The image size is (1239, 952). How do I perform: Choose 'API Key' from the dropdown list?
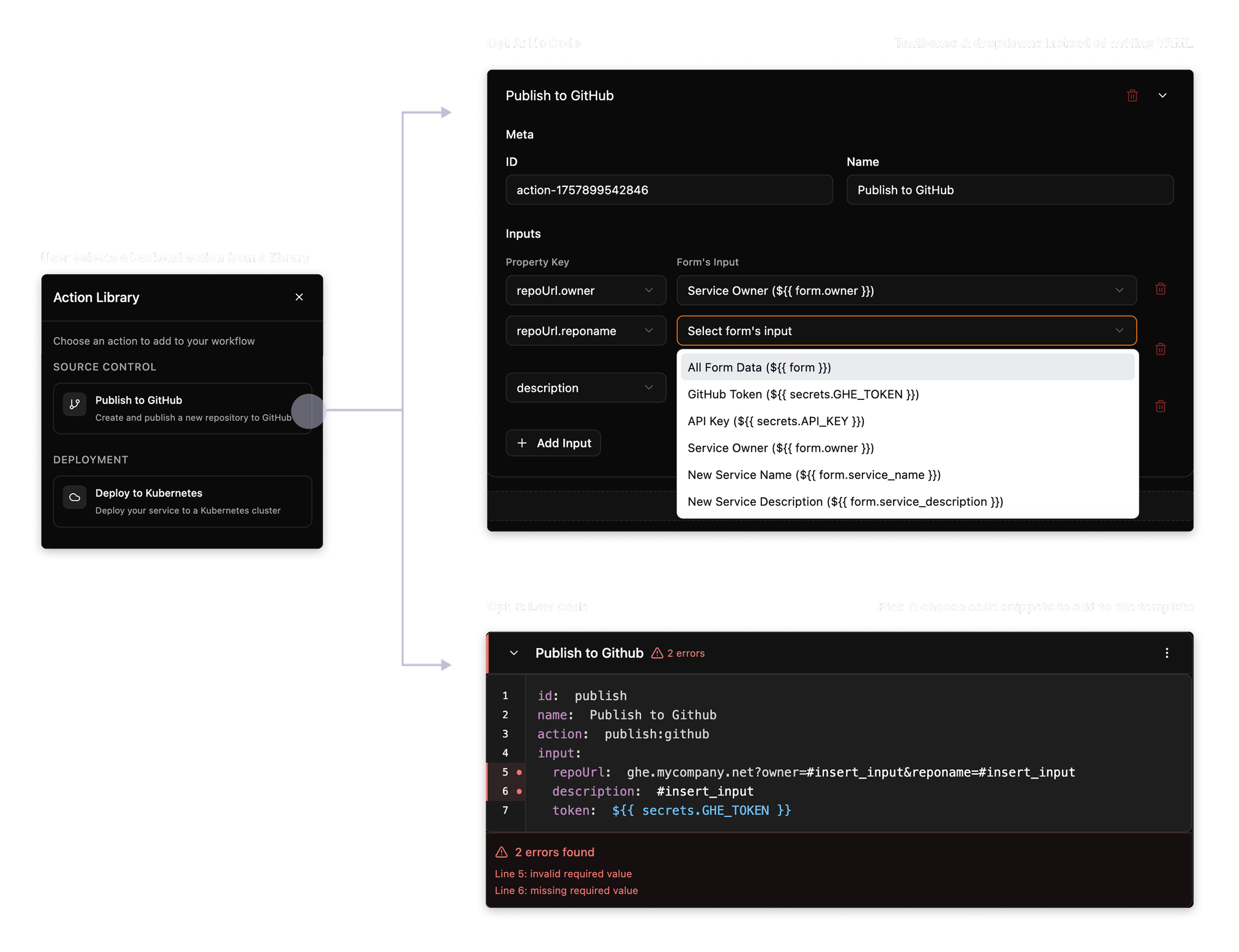pyautogui.click(x=907, y=421)
